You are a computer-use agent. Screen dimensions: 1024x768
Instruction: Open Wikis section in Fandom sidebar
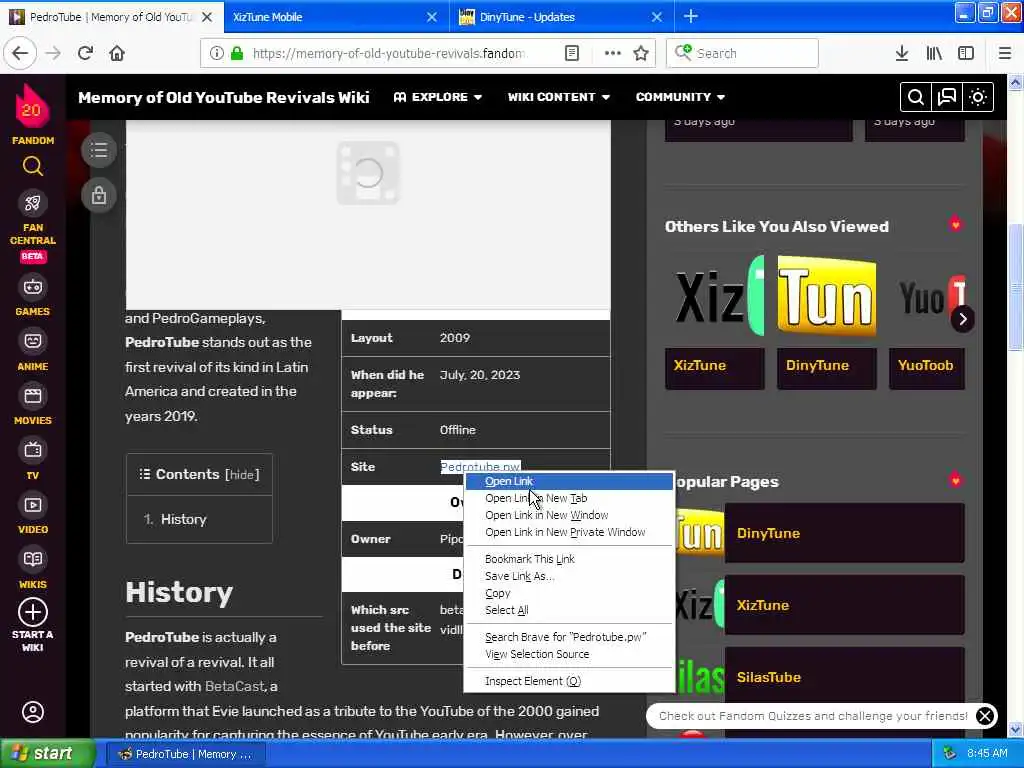[x=33, y=569]
